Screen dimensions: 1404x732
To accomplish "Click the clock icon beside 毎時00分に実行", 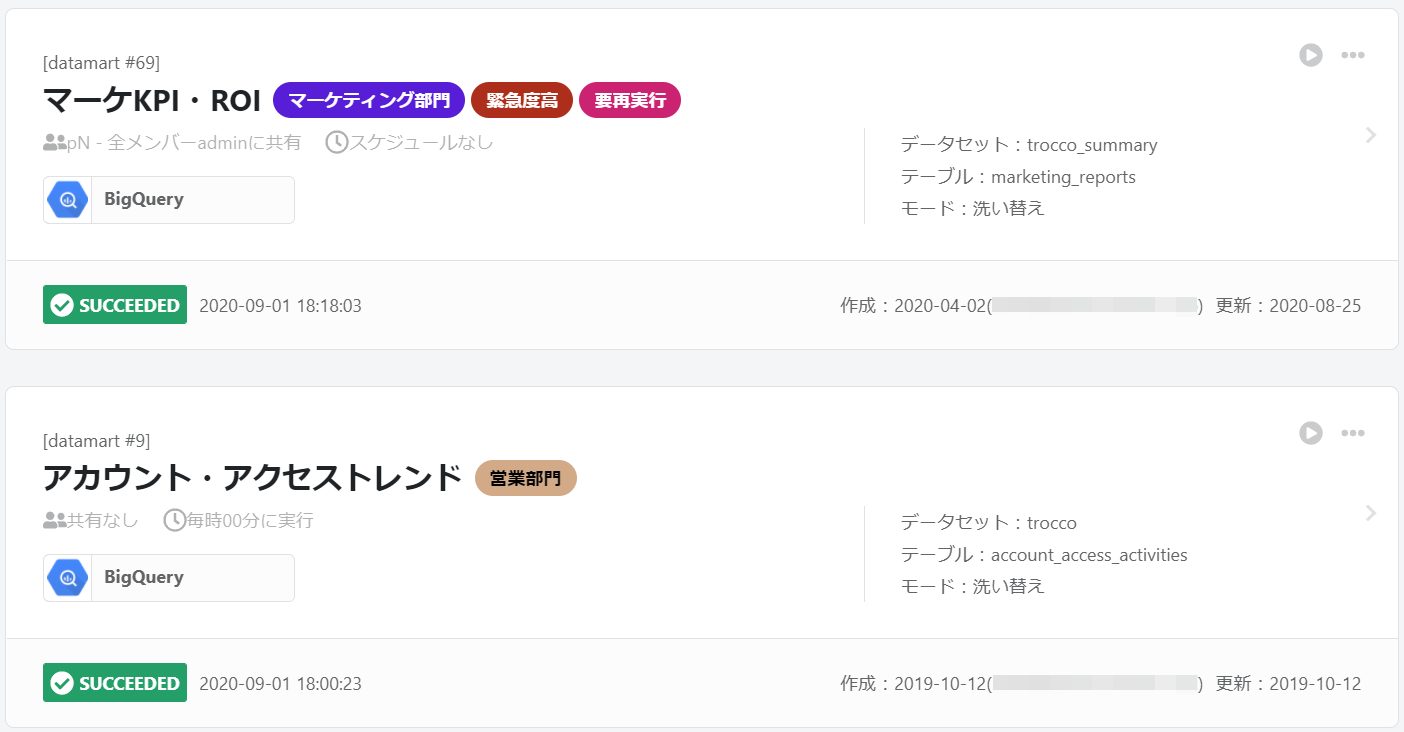I will pyautogui.click(x=174, y=521).
